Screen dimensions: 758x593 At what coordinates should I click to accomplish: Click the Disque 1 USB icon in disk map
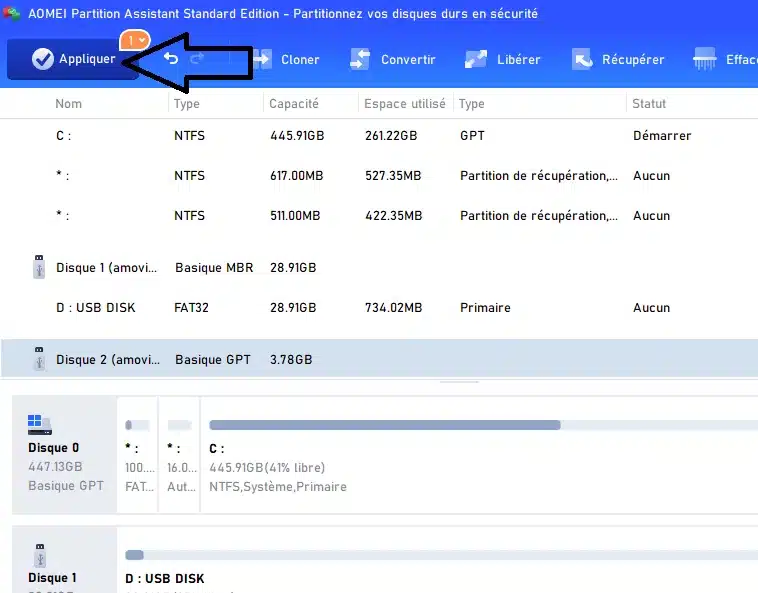(40, 555)
